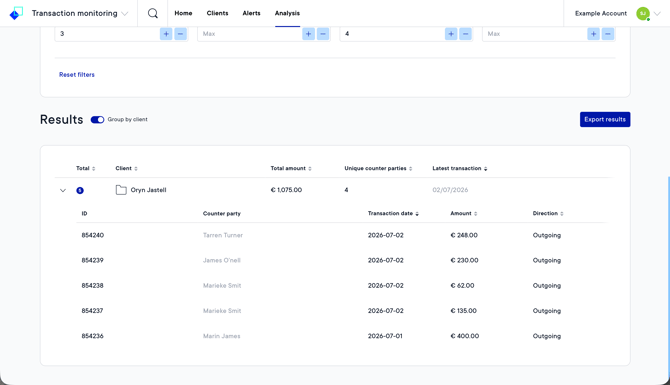Screen dimensions: 670x385
Task: Increment the field showing value 3
Action: [x=166, y=34]
